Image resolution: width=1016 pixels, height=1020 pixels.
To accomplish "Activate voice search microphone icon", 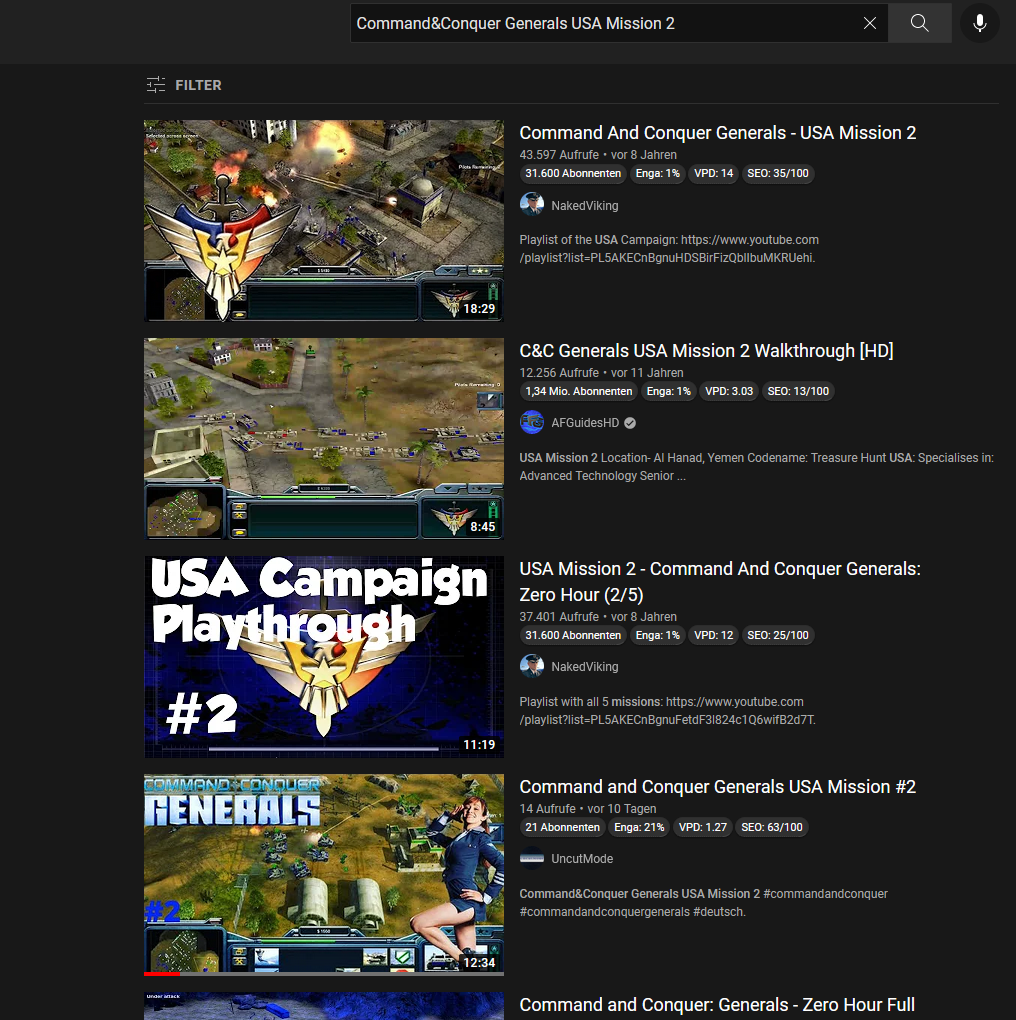I will tap(979, 23).
